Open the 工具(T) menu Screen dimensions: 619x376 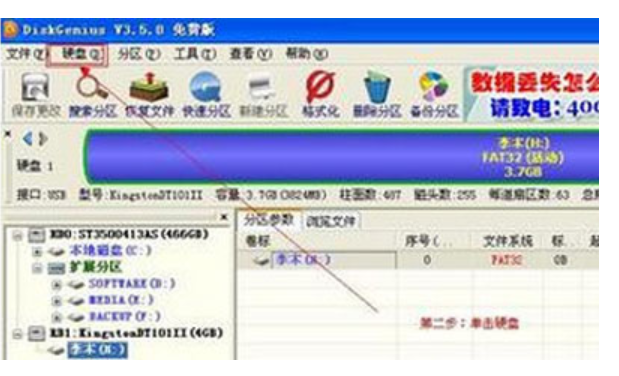point(195,54)
